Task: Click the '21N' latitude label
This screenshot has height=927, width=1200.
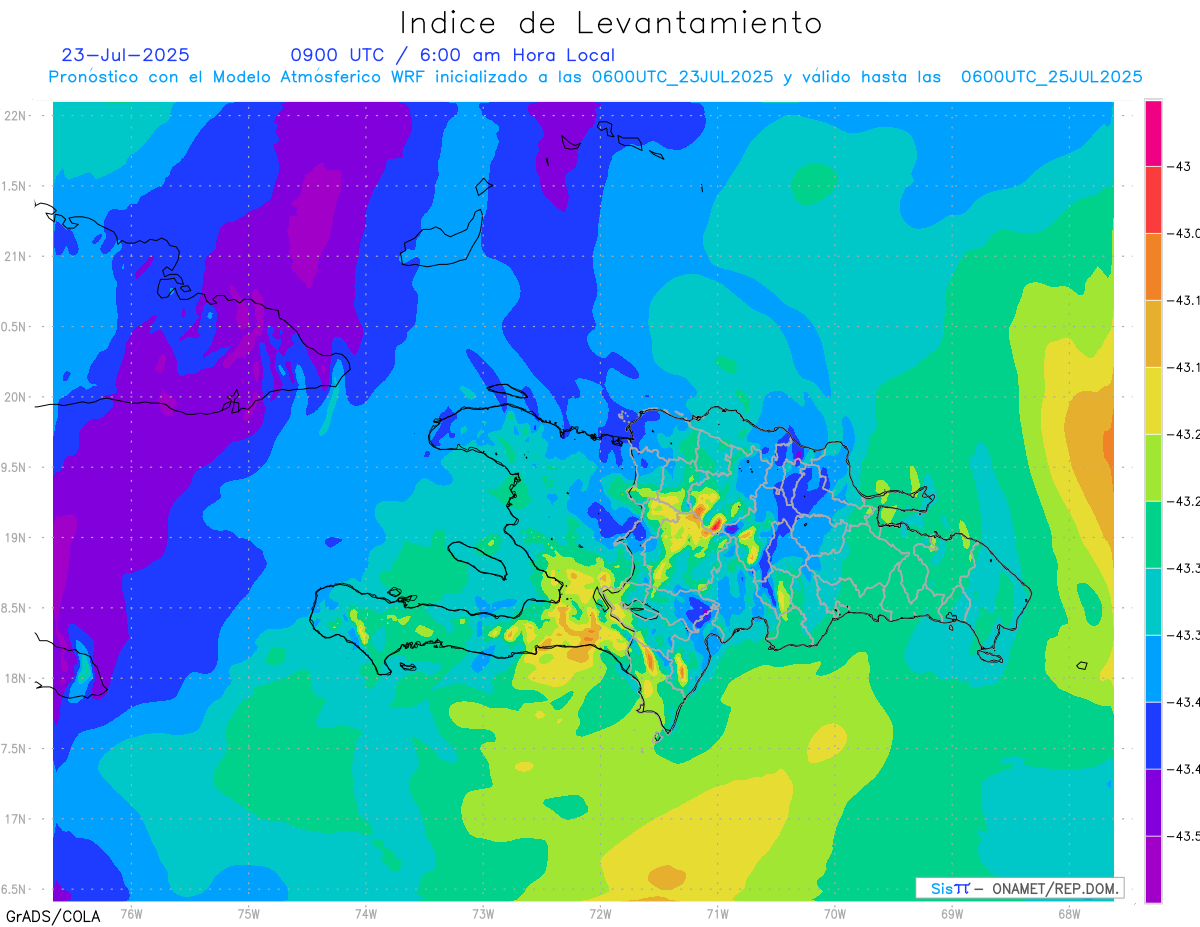Action: coord(17,257)
